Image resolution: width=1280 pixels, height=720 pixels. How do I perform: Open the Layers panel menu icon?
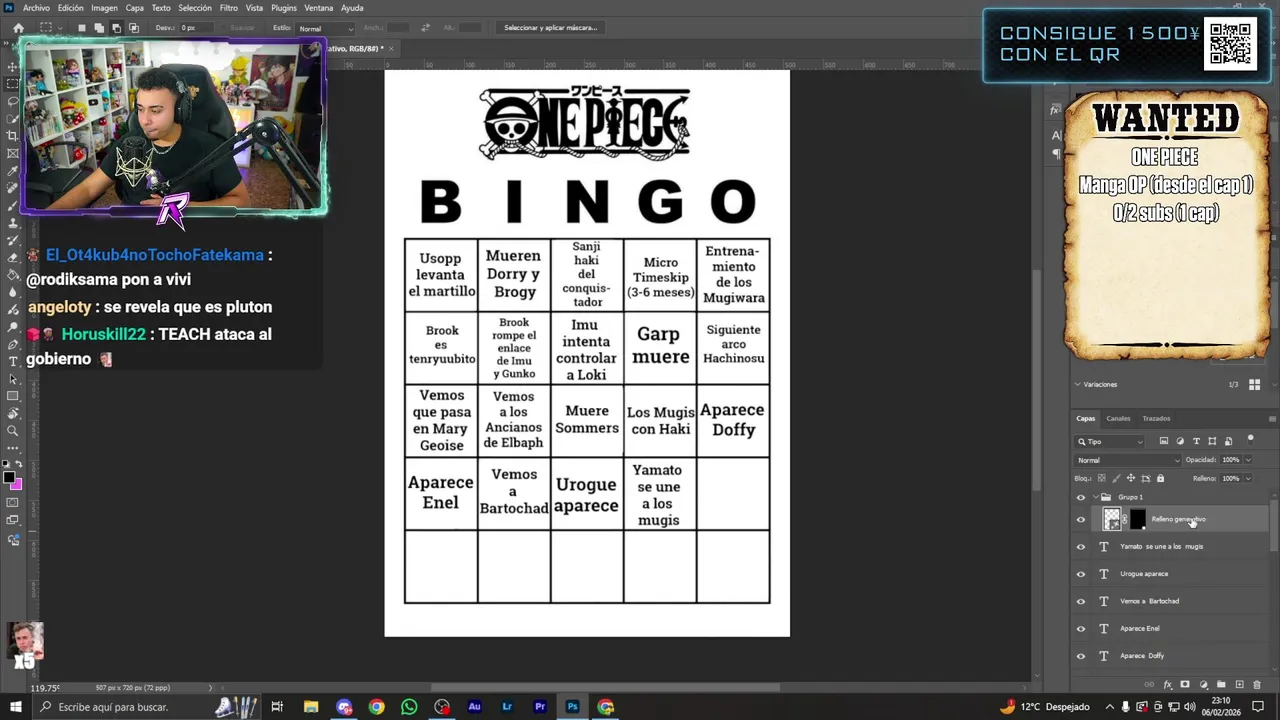coord(1272,419)
